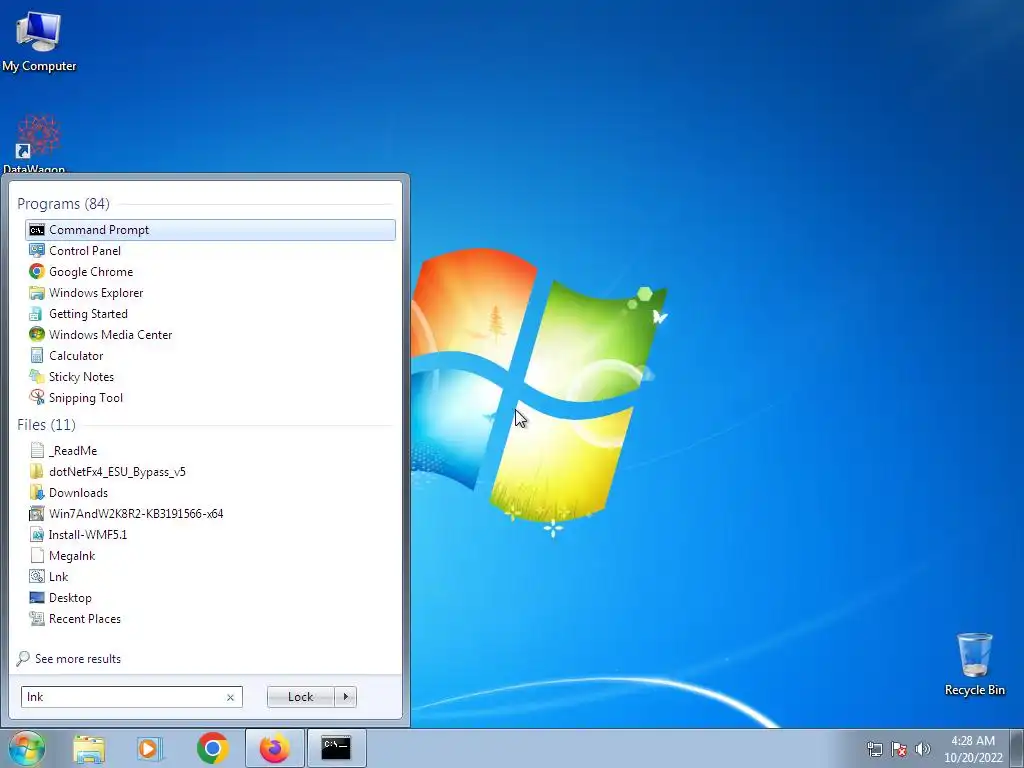Open Action Center flag tray icon
1024x768 pixels.
(x=899, y=749)
